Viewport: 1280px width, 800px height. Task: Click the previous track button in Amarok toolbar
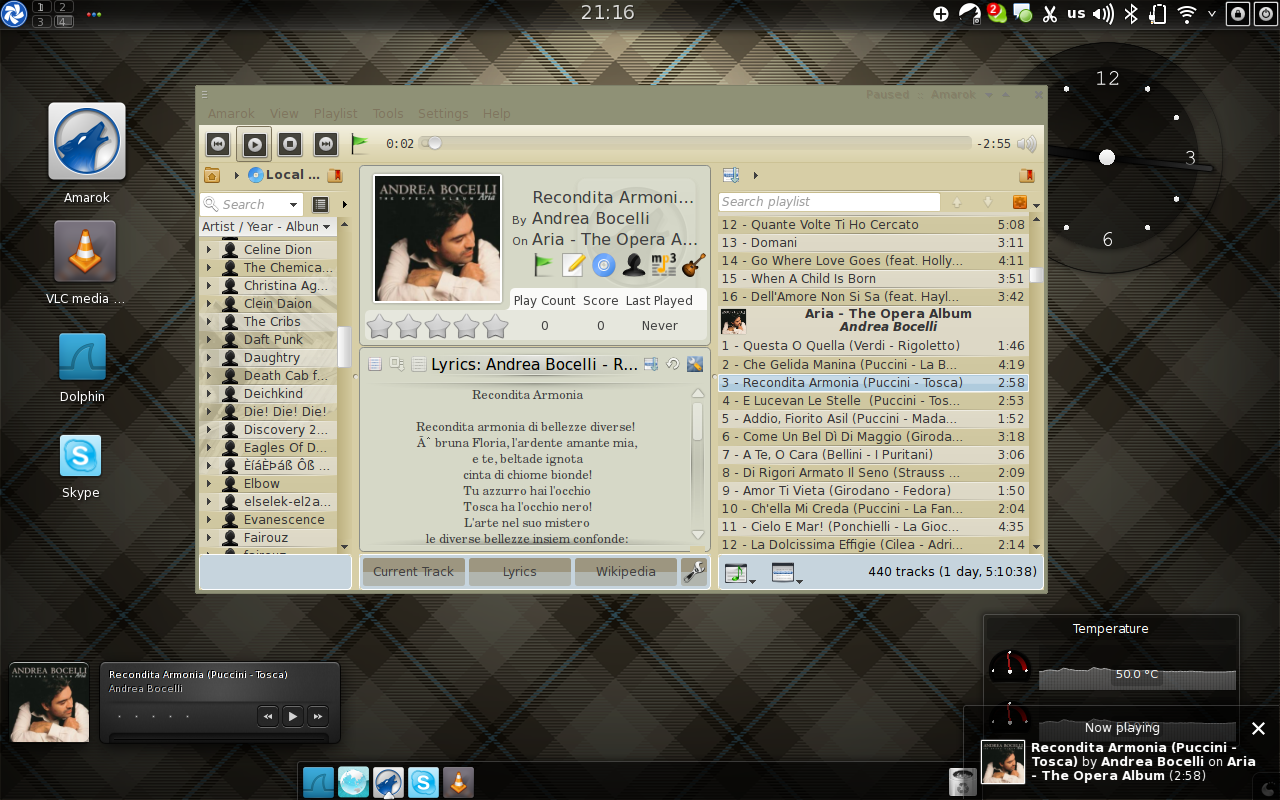point(217,144)
